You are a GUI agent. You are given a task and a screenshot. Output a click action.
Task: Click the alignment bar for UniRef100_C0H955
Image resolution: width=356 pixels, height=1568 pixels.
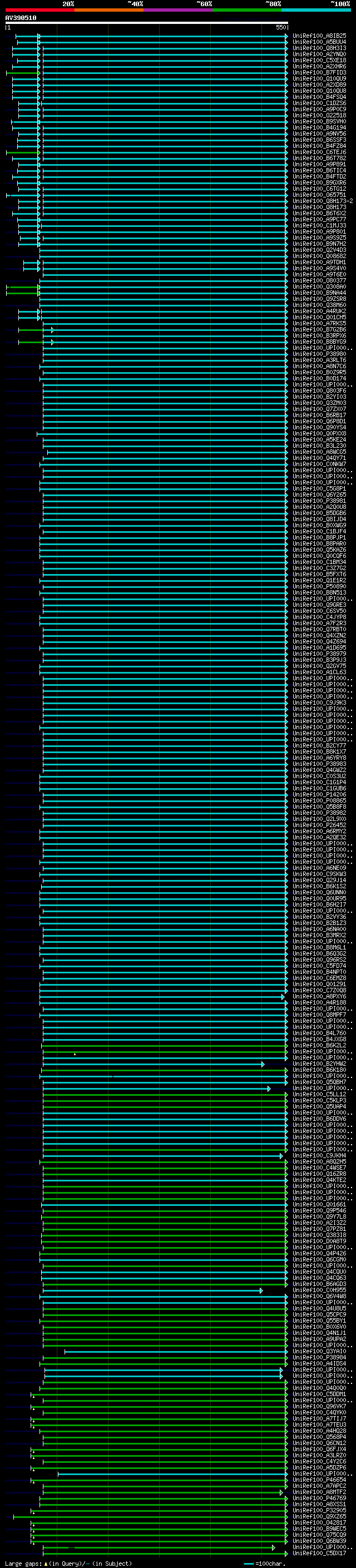point(153,1290)
